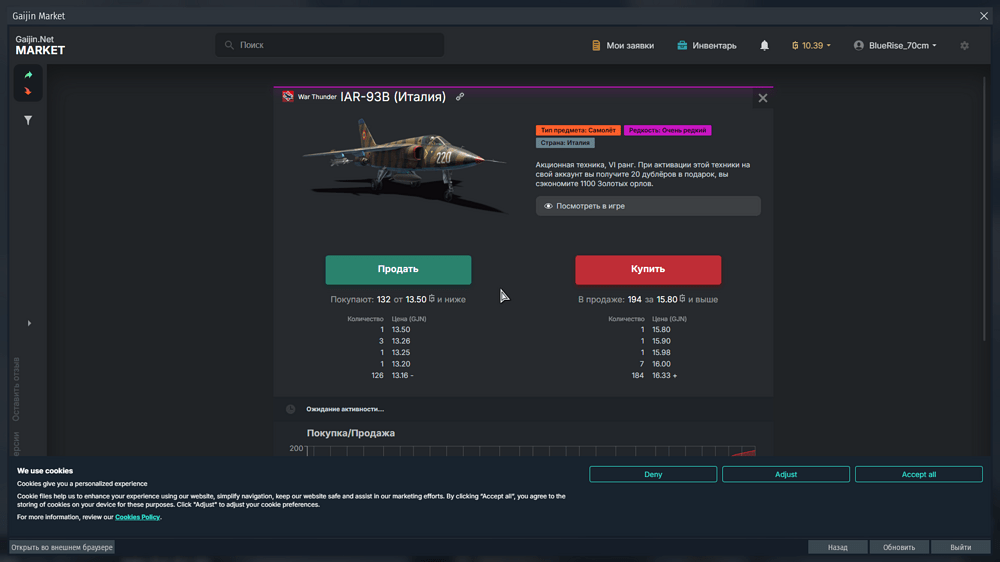1000x562 pixels.
Task: Select buy order price 13.26
Action: click(x=401, y=341)
